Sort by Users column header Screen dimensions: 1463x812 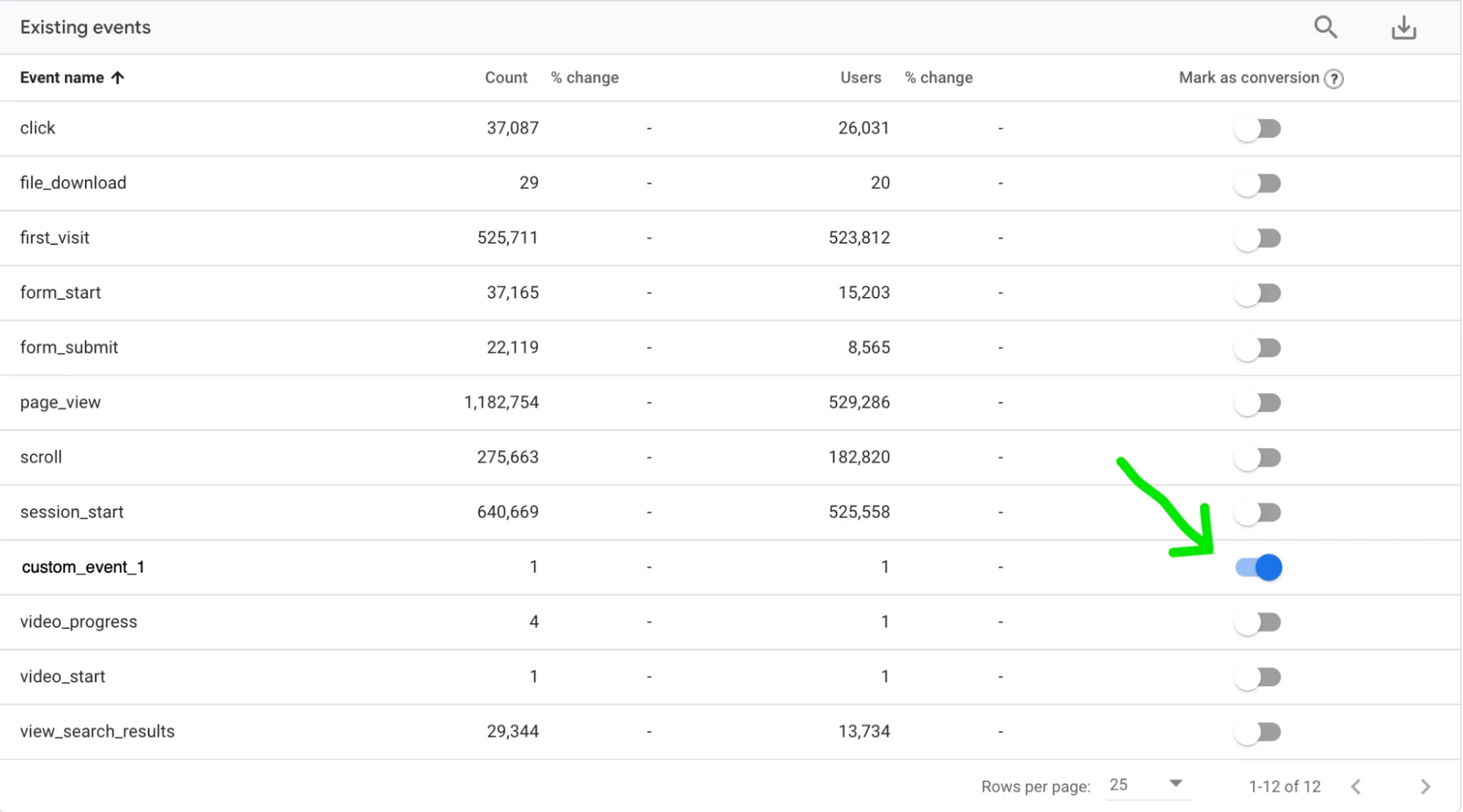point(861,78)
